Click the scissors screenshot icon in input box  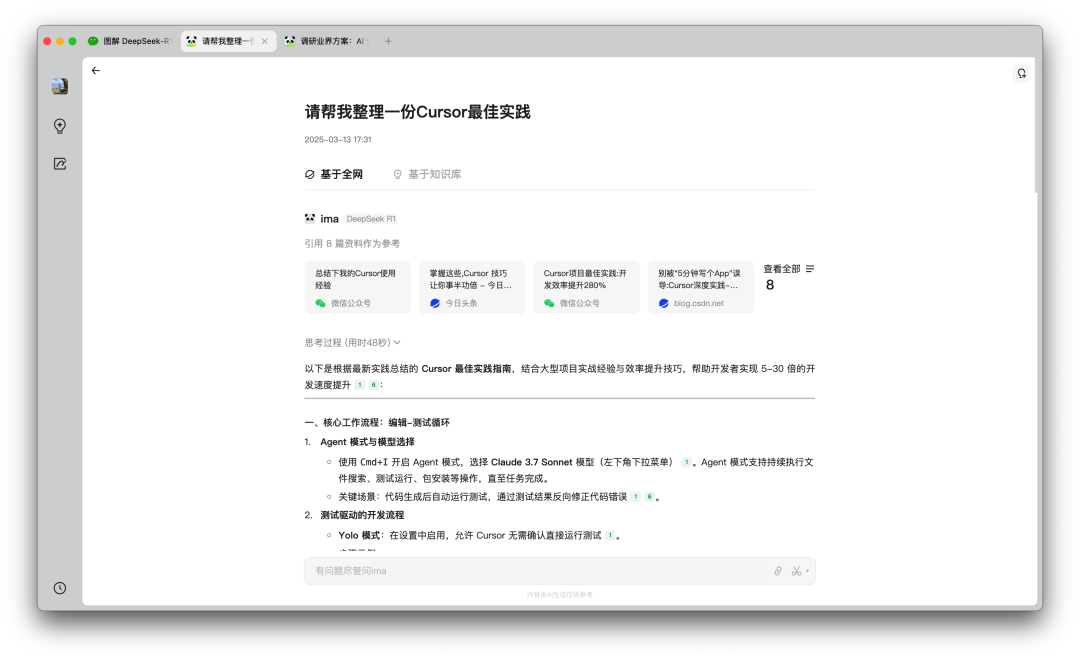tap(796, 570)
